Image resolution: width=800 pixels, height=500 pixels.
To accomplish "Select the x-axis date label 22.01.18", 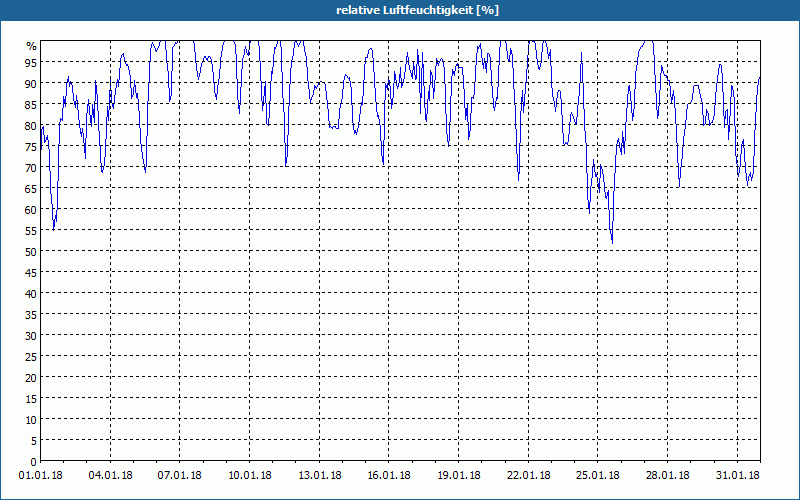I will coord(528,476).
